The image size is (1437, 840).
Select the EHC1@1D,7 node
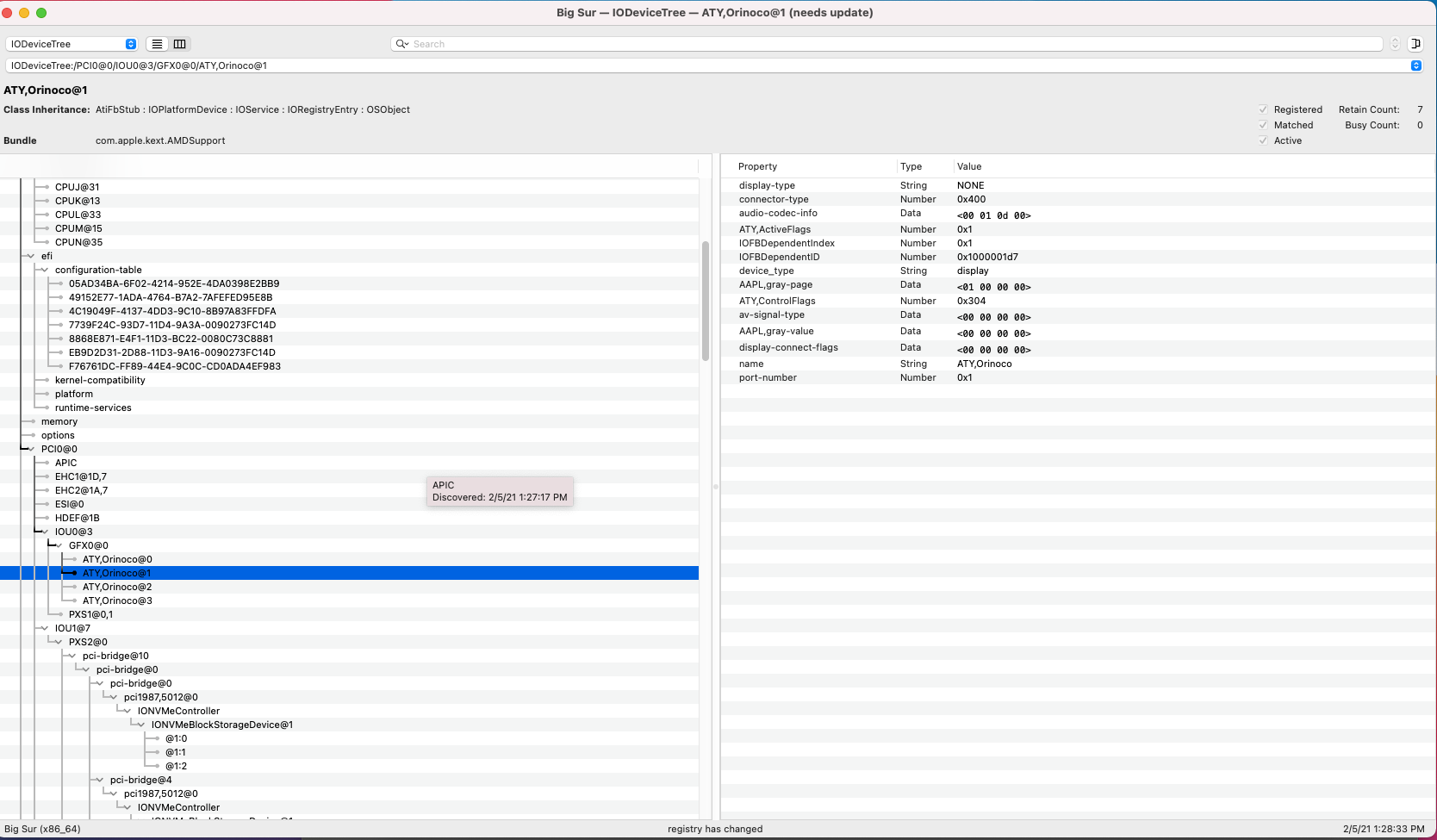click(81, 476)
